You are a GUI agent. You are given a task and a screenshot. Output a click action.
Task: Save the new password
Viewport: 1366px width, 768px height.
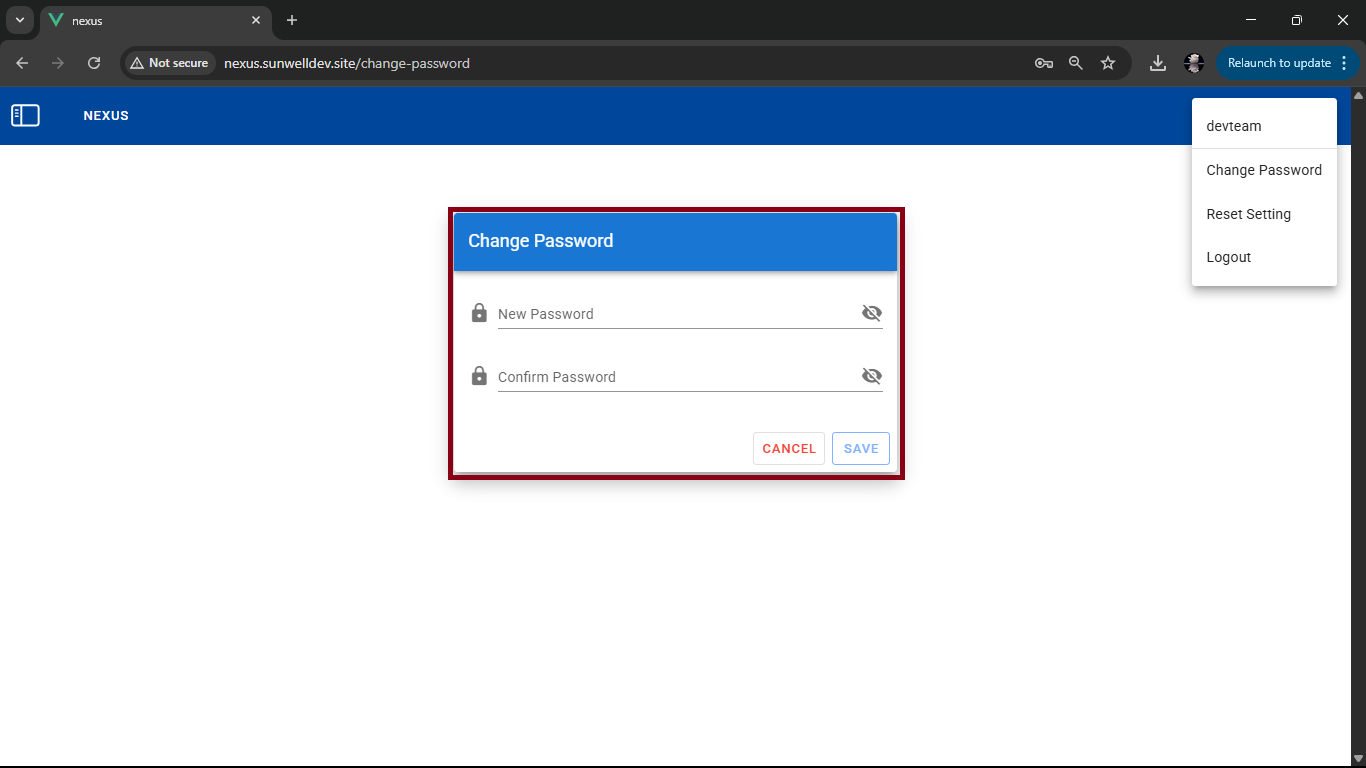tap(860, 448)
